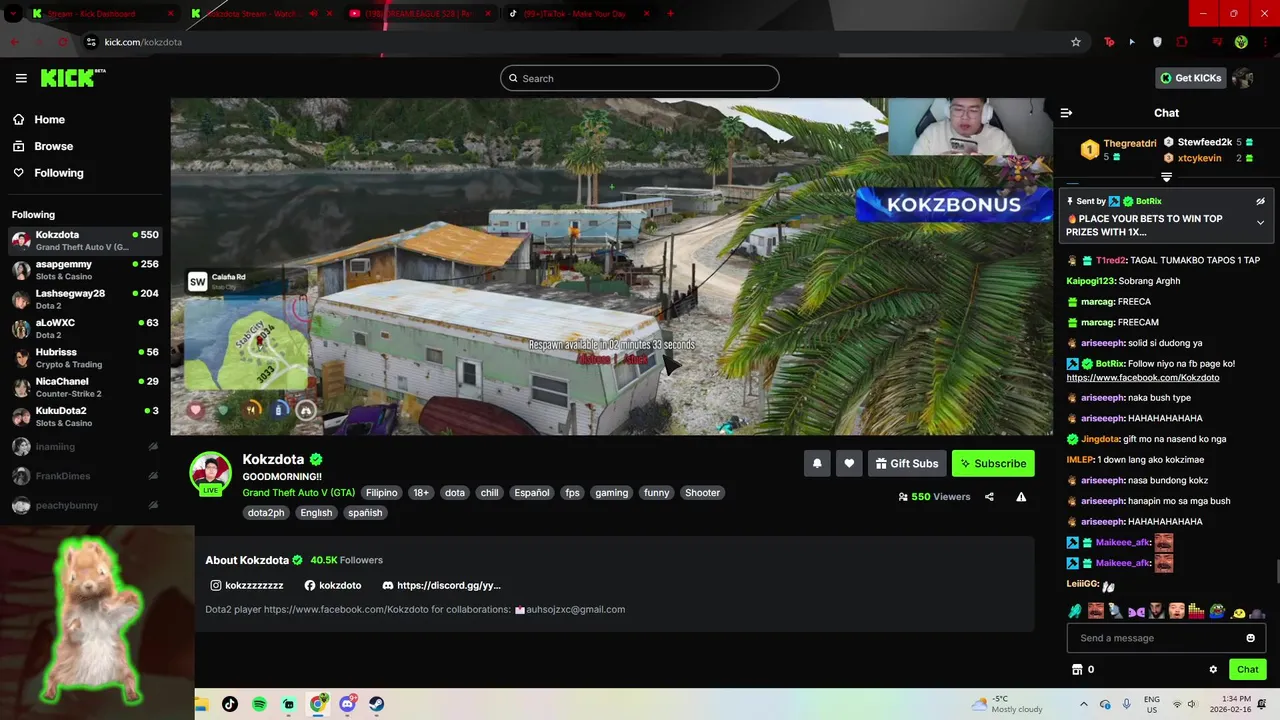Open Steam from the taskbar
The width and height of the screenshot is (1280, 720).
(376, 704)
